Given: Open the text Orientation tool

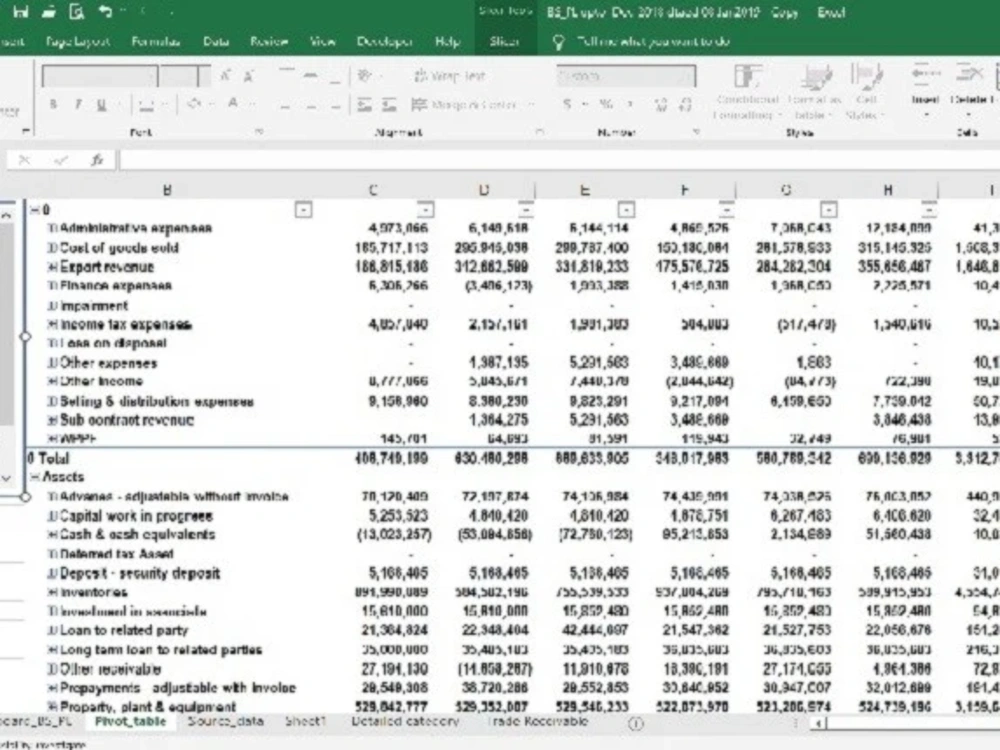Looking at the screenshot, I should click(x=365, y=76).
